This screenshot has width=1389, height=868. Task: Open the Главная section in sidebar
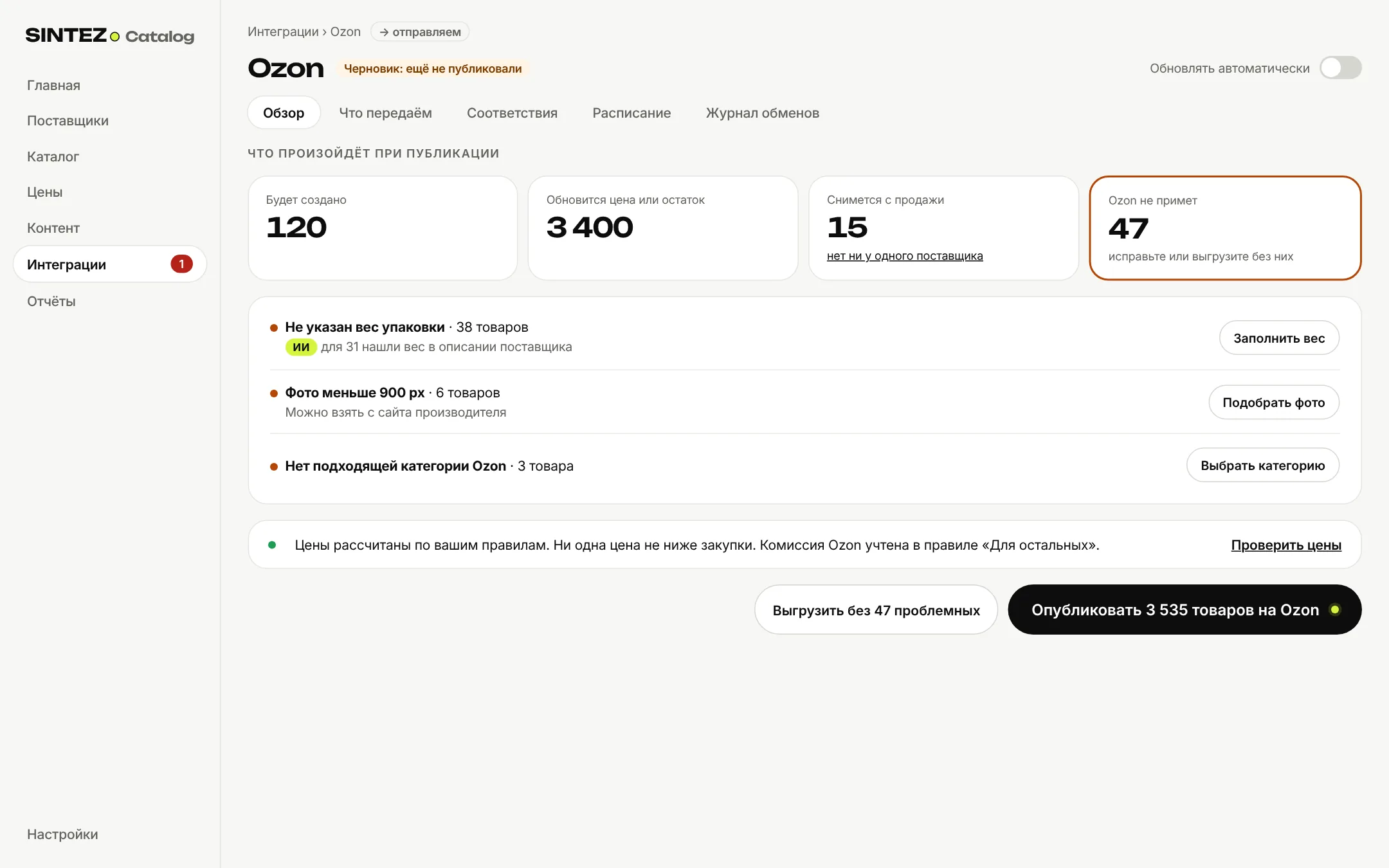click(x=53, y=85)
